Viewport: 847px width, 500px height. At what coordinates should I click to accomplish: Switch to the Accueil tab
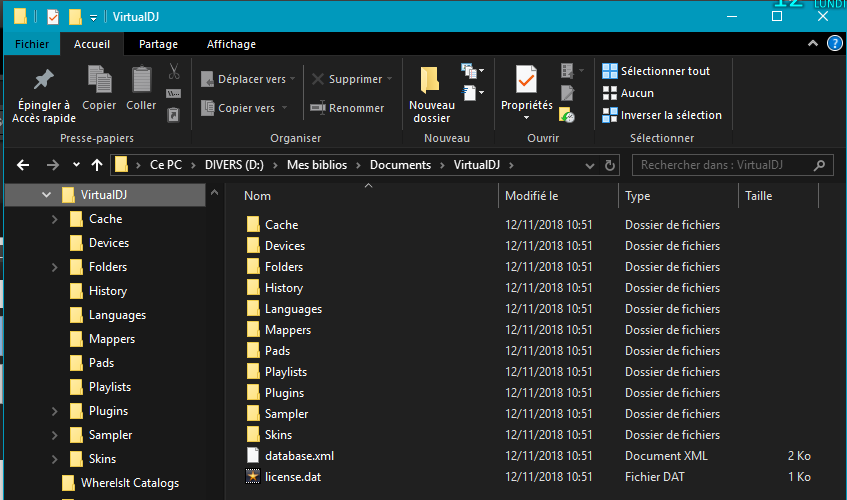click(92, 44)
